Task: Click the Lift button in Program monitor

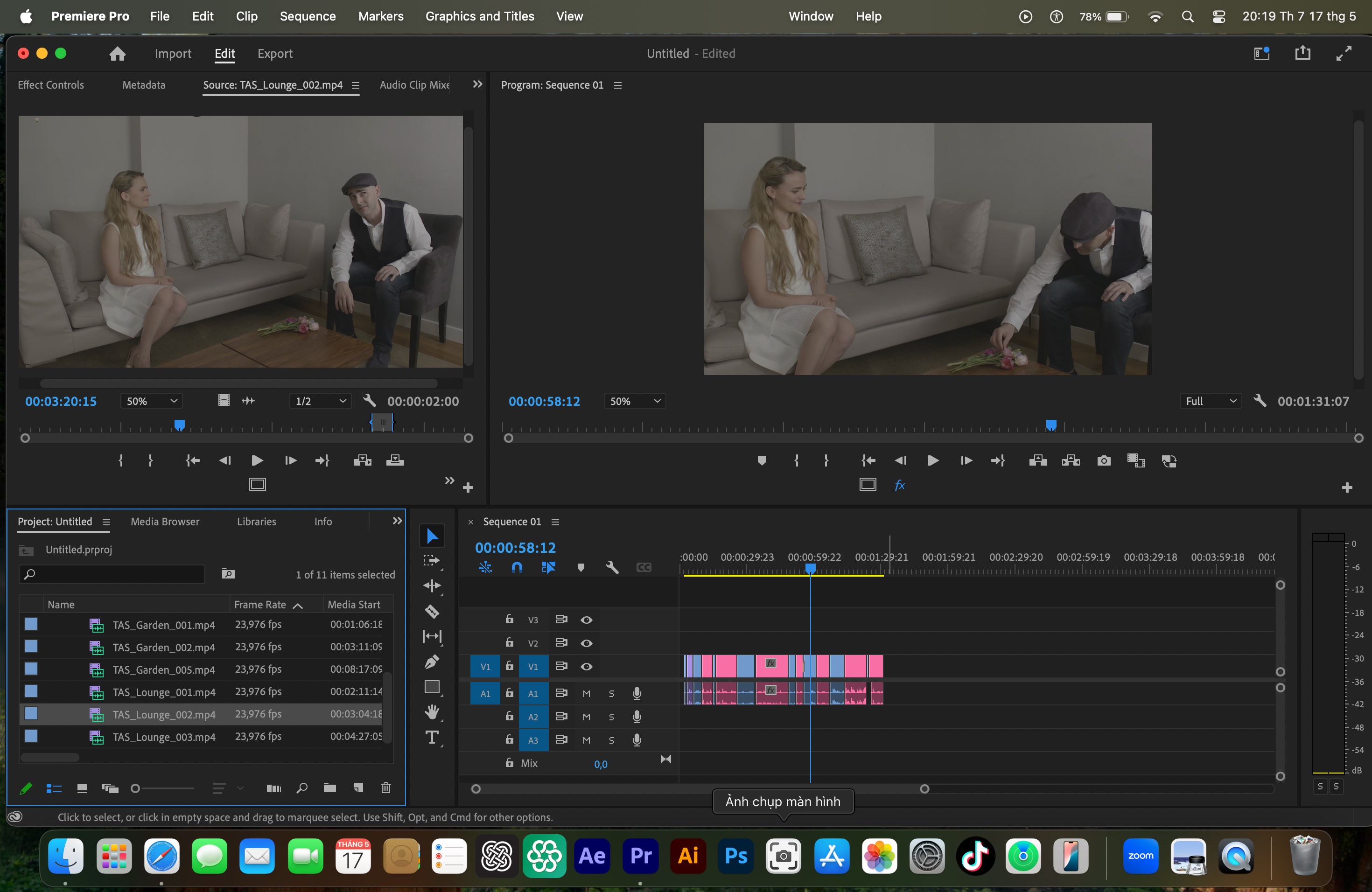Action: coord(1038,460)
